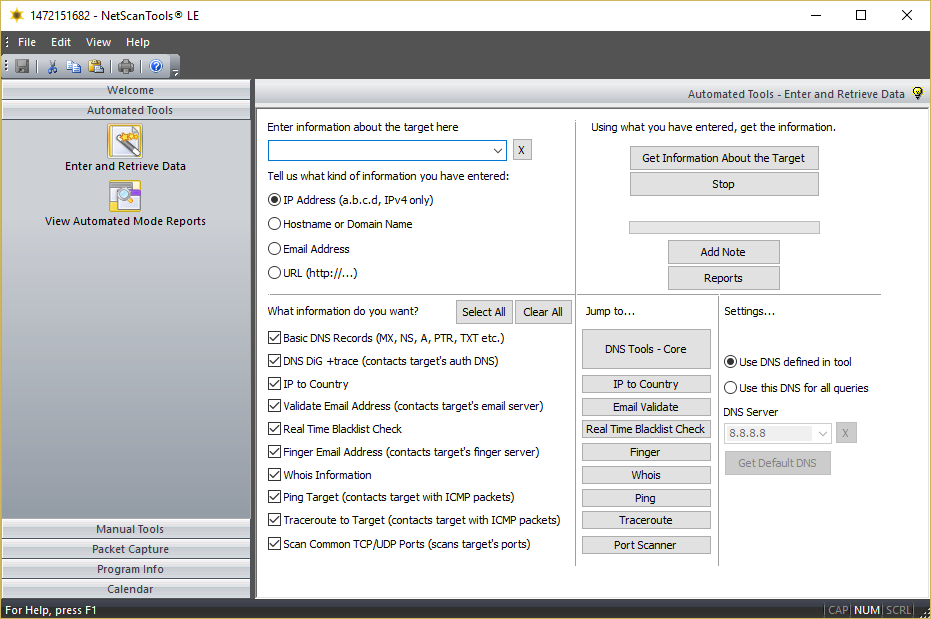Click the Print toolbar icon

coord(126,66)
